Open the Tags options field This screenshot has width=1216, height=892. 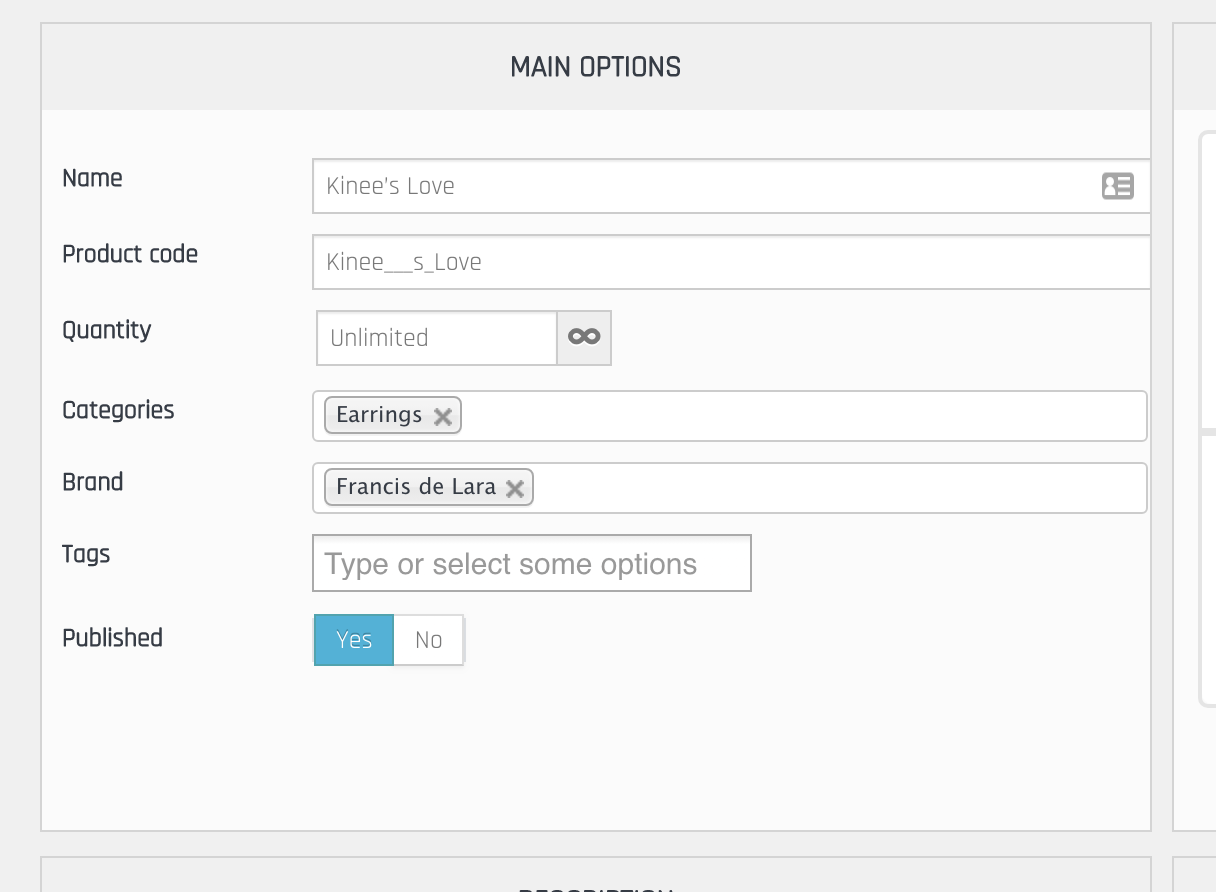pos(531,564)
